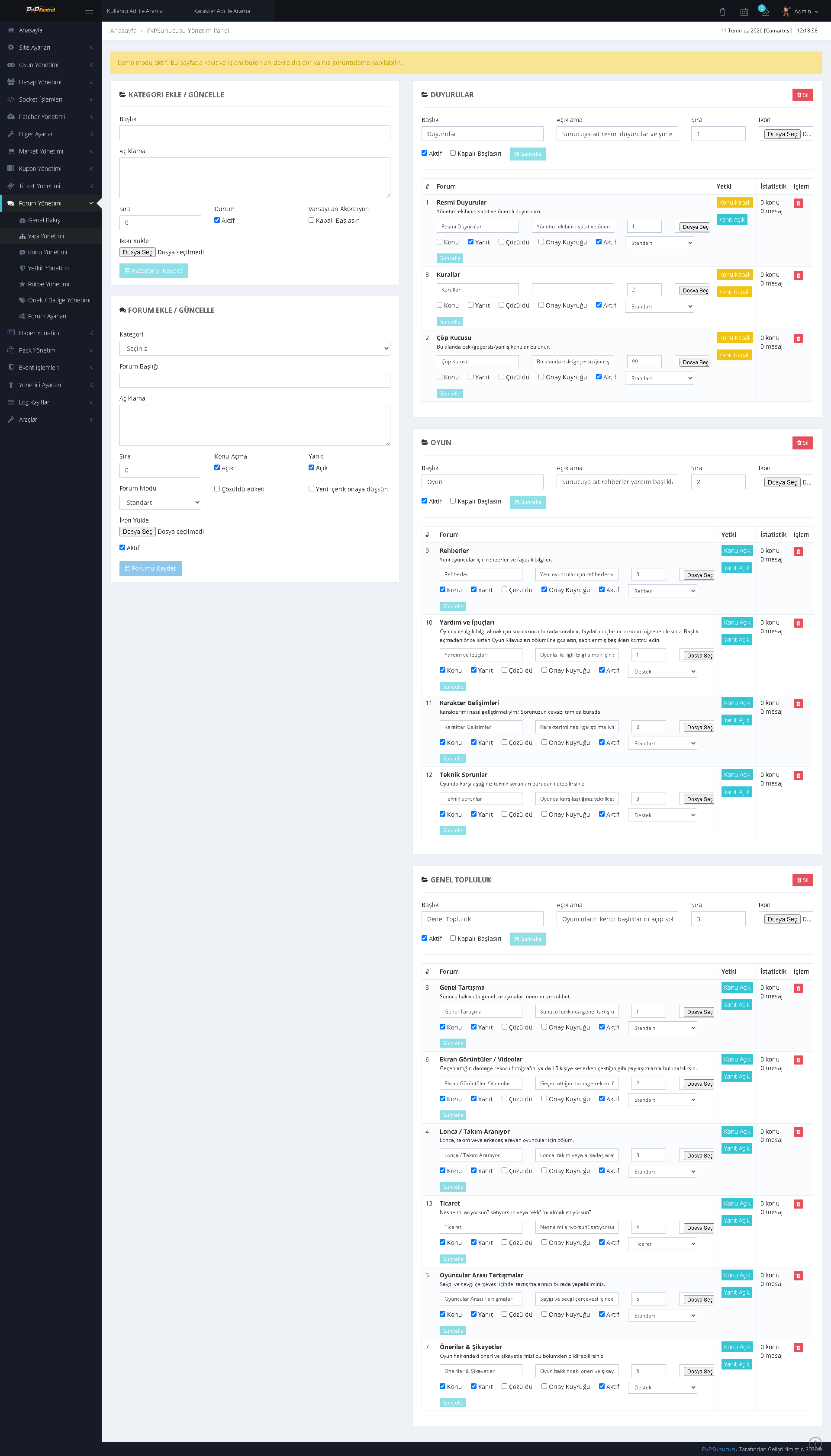This screenshot has height=1456, width=831.
Task: Open the Kategori Seçiniz dropdown
Action: 254,349
